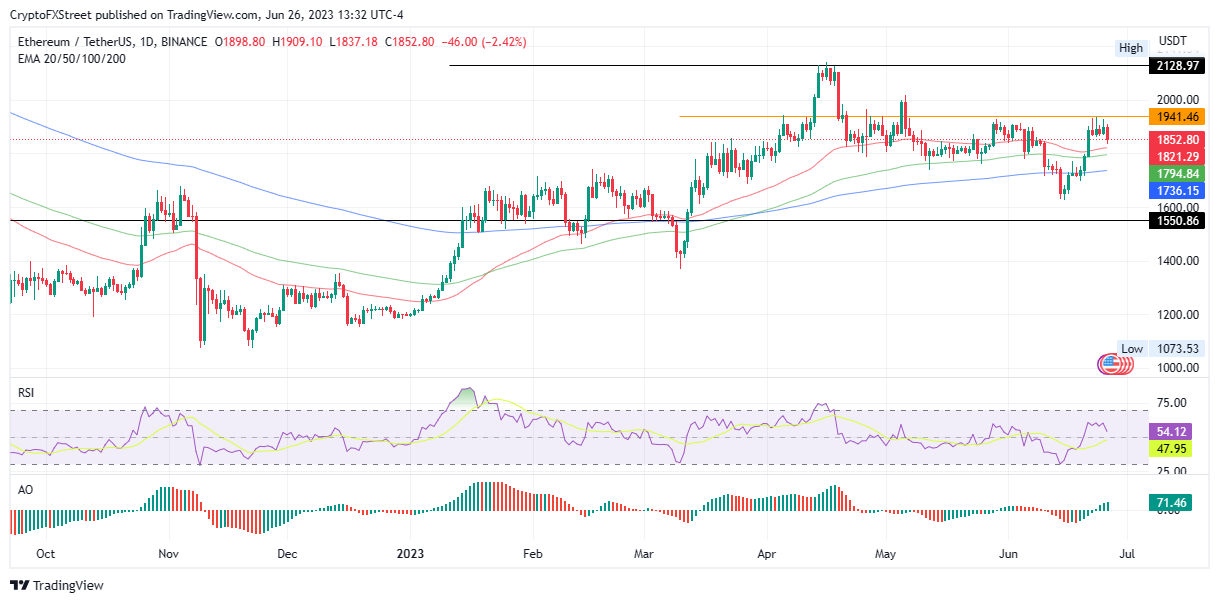Click the USDT currency label
This screenshot has width=1219, height=603.
click(1172, 41)
